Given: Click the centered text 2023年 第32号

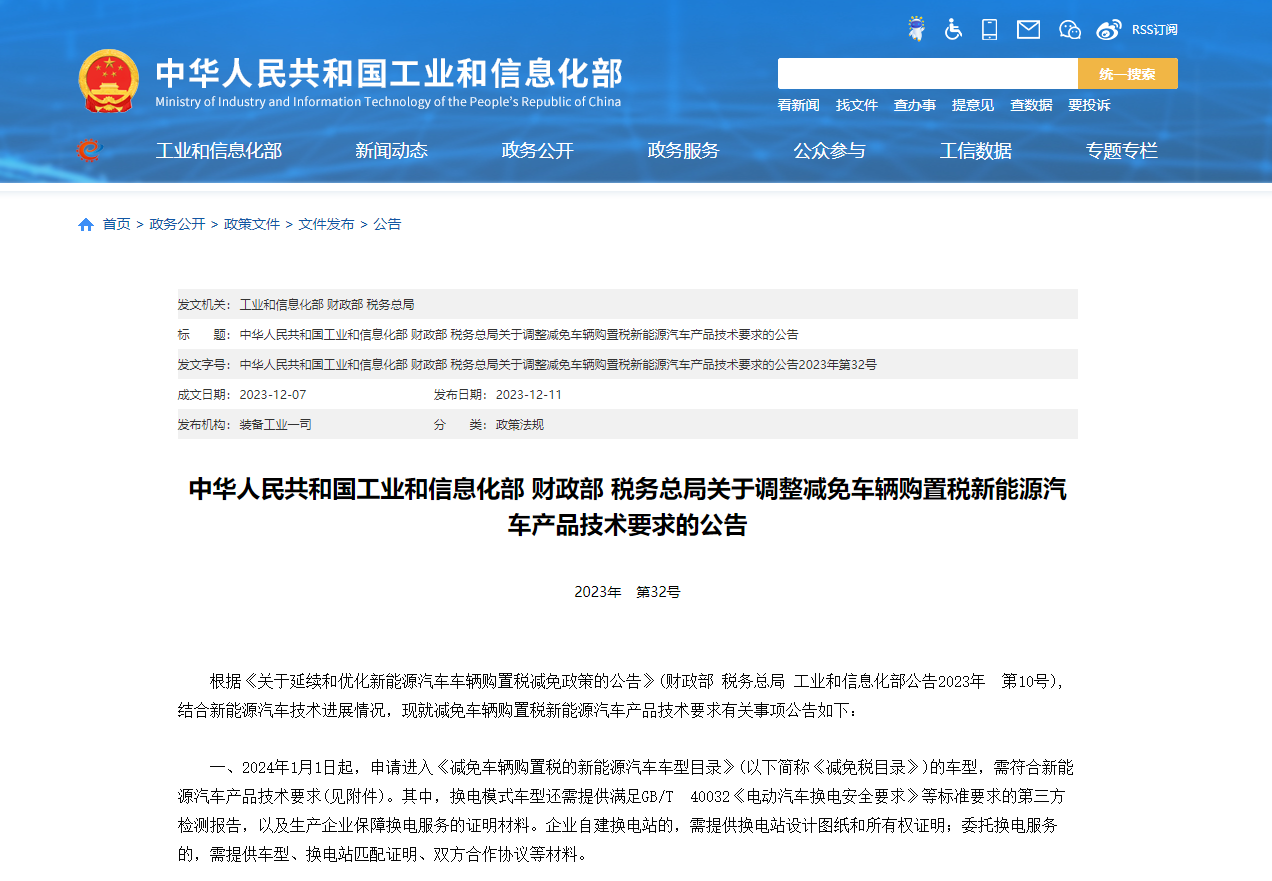Looking at the screenshot, I should pos(628,592).
